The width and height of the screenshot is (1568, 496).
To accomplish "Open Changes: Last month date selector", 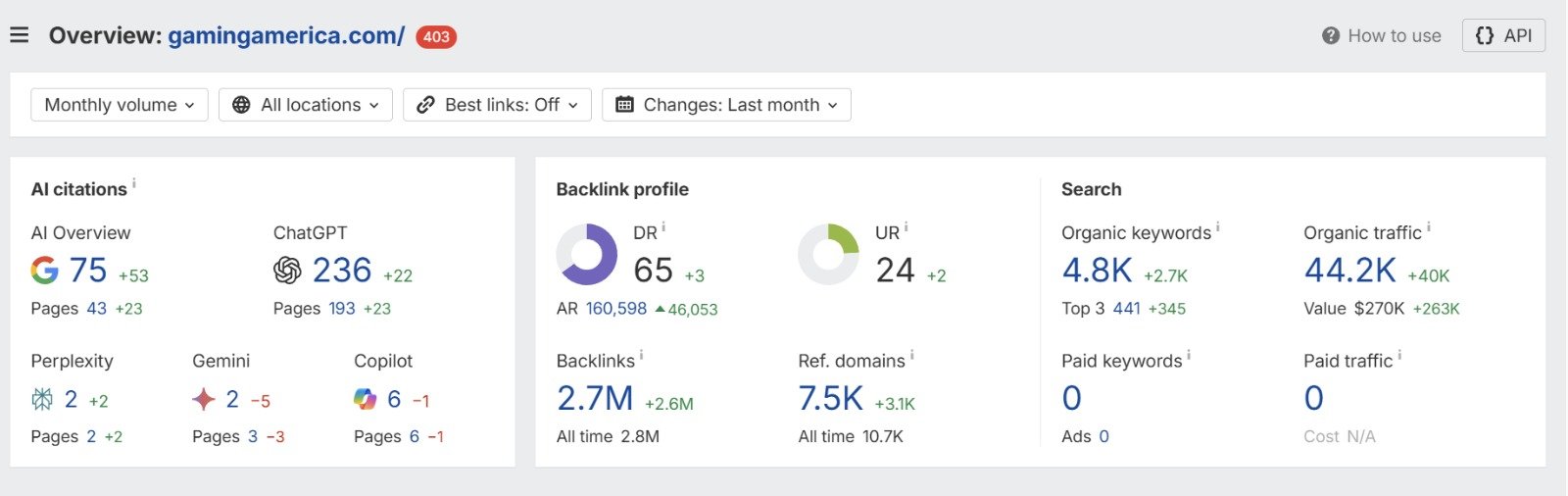I will [x=726, y=105].
